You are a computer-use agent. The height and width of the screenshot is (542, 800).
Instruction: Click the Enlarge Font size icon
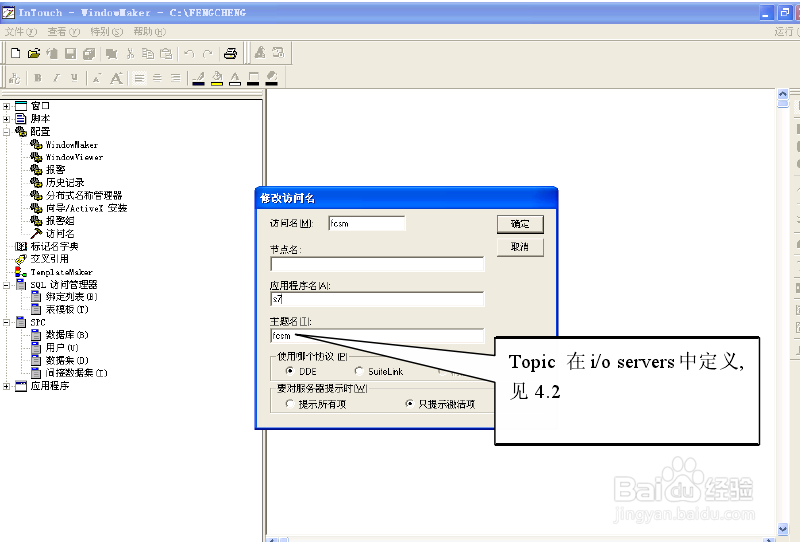tap(116, 78)
